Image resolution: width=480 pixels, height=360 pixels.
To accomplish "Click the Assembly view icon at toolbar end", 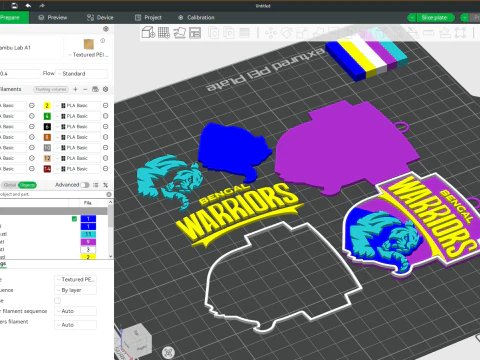I will click(x=461, y=33).
